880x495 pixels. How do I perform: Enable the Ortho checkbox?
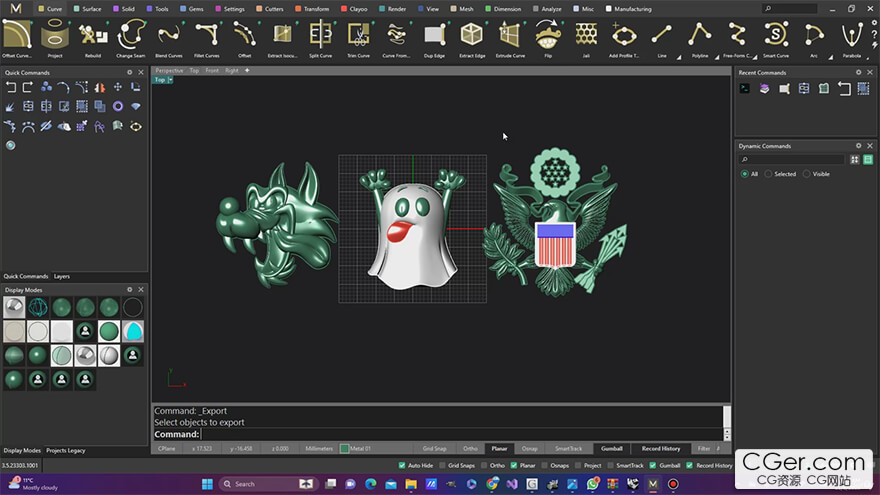[x=485, y=466]
